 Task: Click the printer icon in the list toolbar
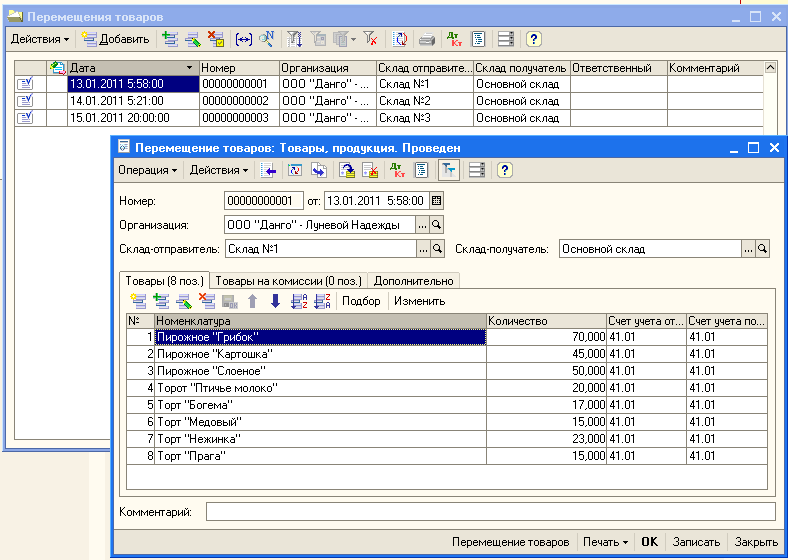[x=427, y=39]
